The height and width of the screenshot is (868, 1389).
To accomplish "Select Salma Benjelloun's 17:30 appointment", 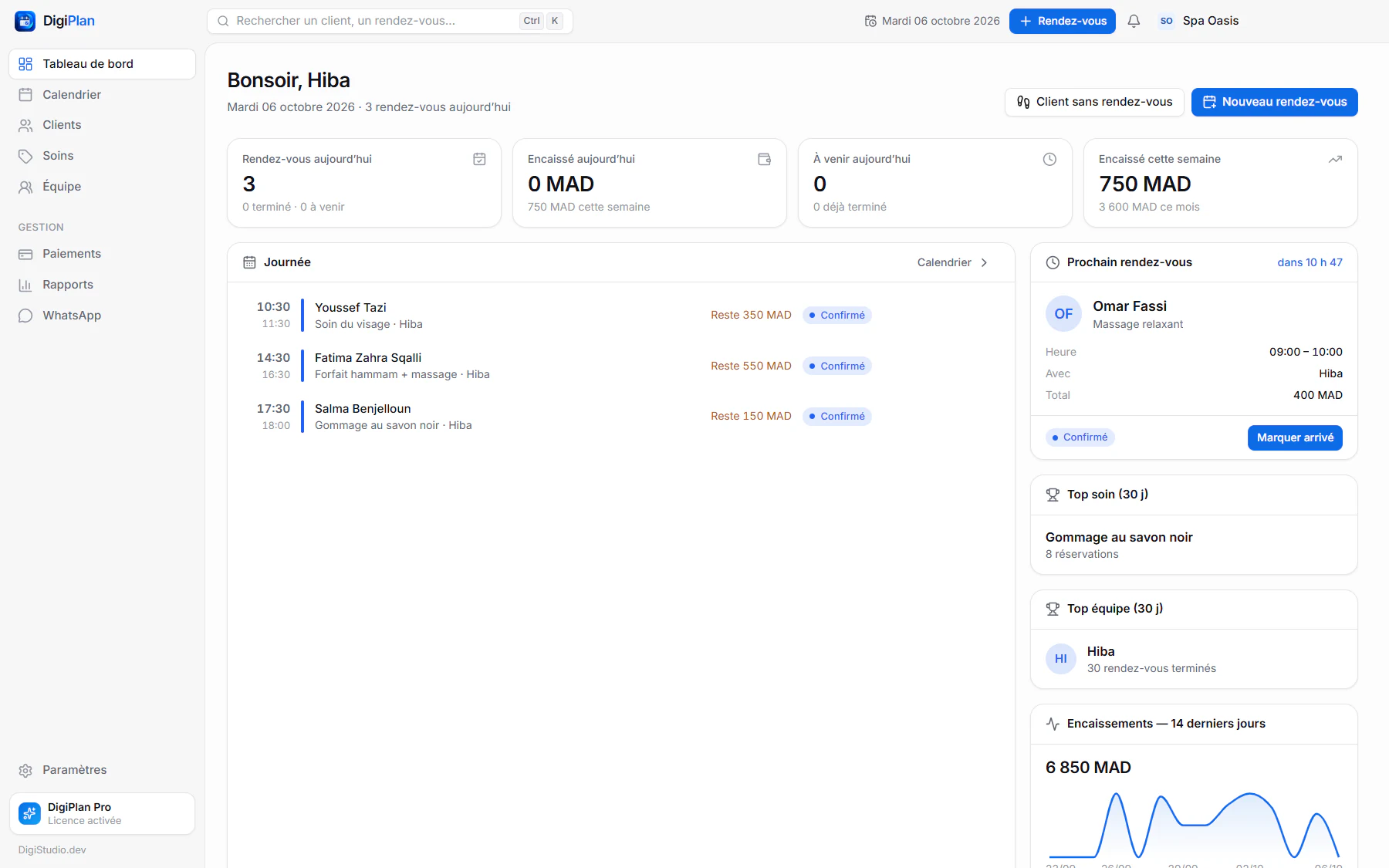I will [621, 417].
